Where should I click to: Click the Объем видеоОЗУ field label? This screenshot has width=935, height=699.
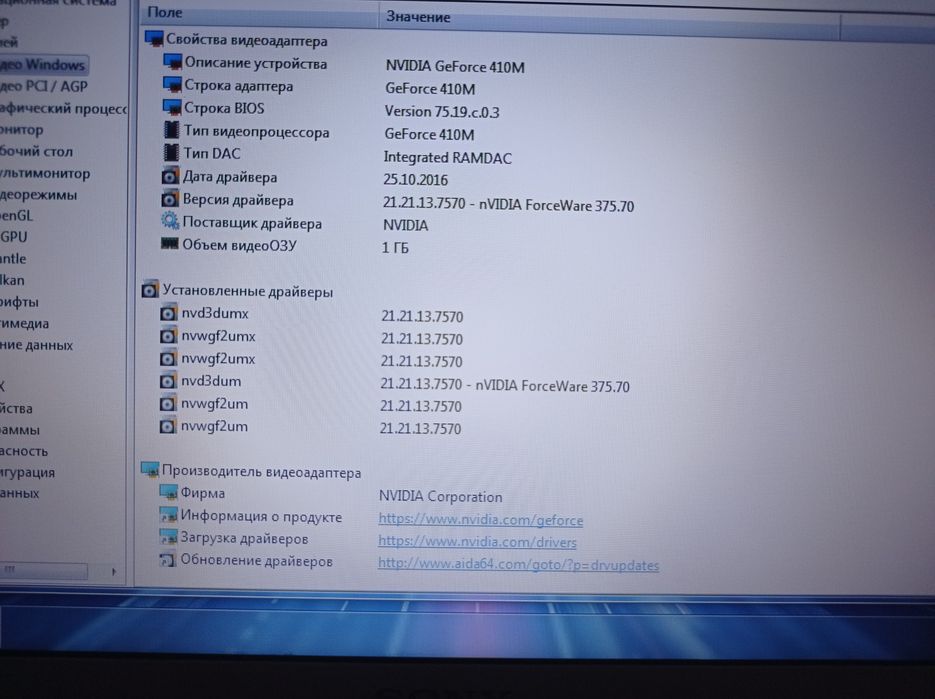point(239,245)
